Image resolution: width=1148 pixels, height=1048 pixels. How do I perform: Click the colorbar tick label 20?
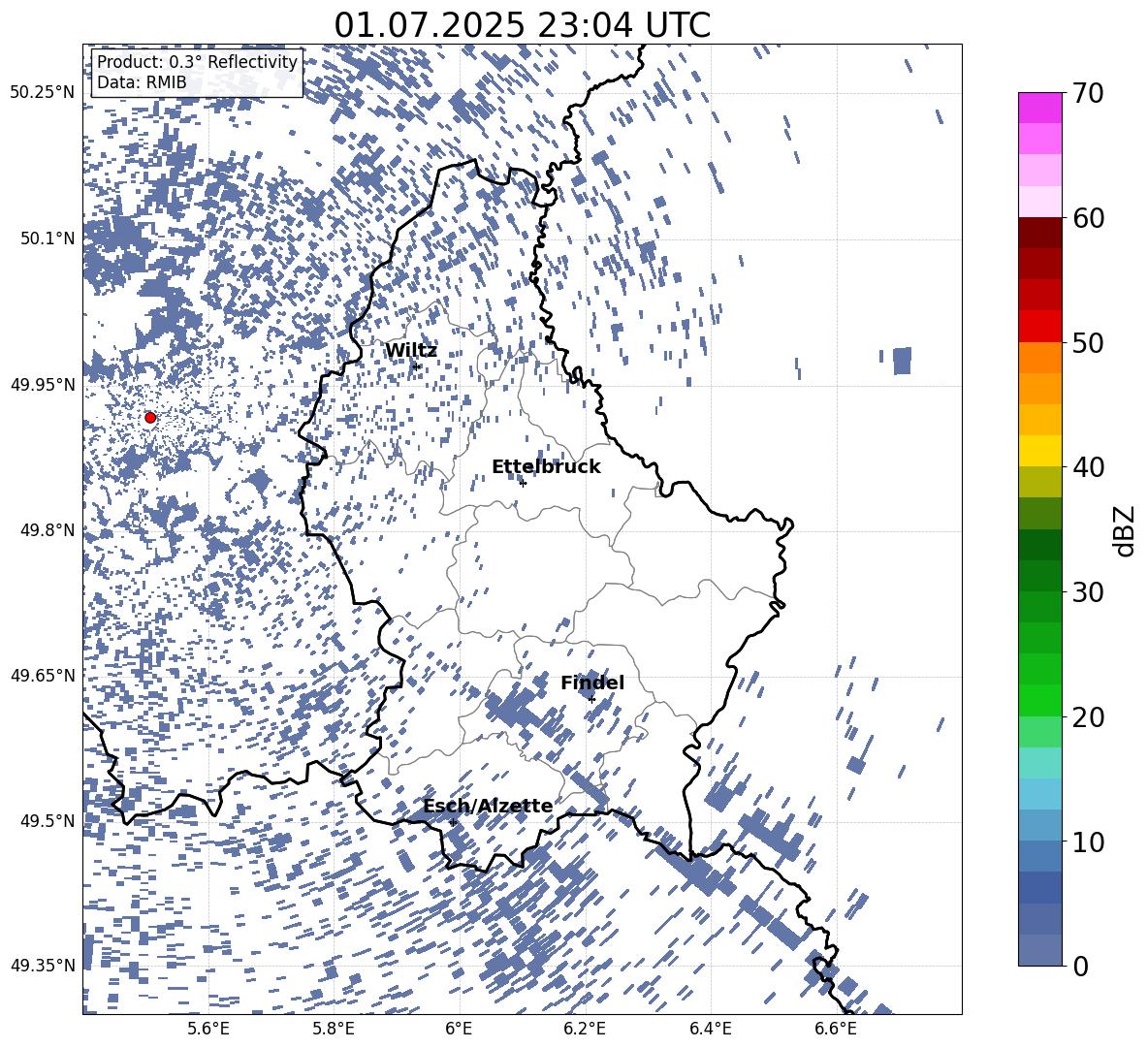pos(1089,717)
